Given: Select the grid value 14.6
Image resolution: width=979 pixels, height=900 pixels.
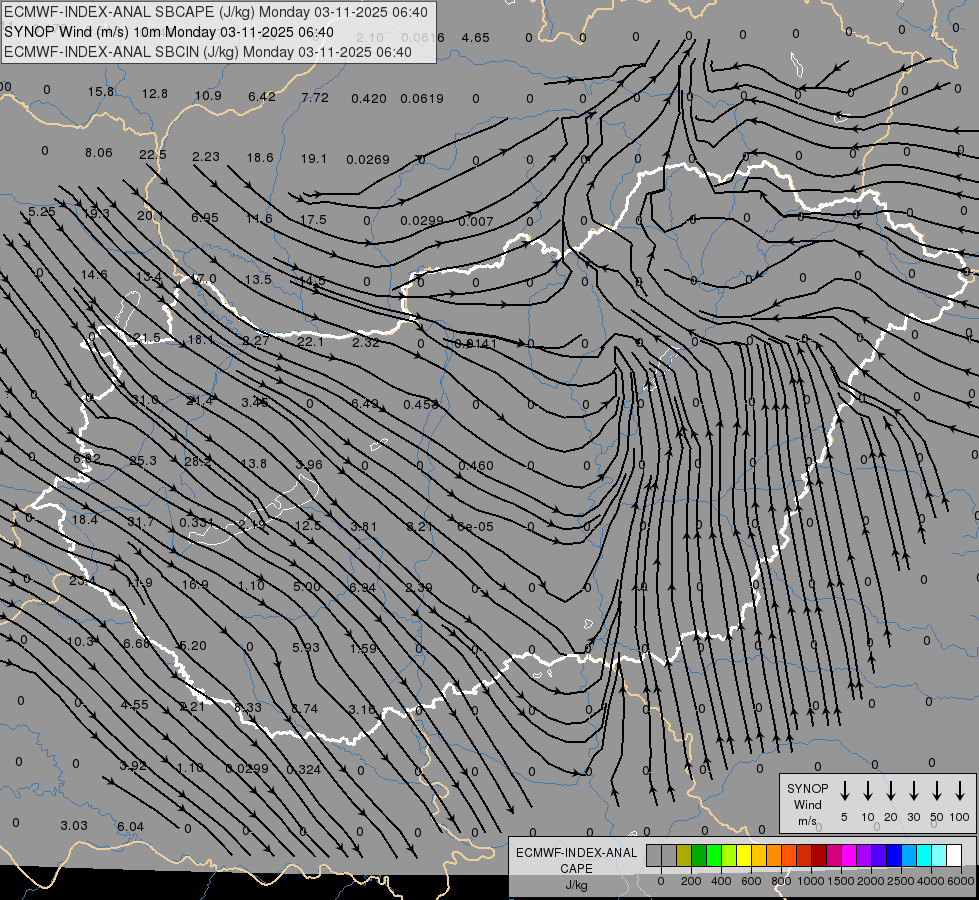Looking at the screenshot, I should pyautogui.click(x=94, y=274).
